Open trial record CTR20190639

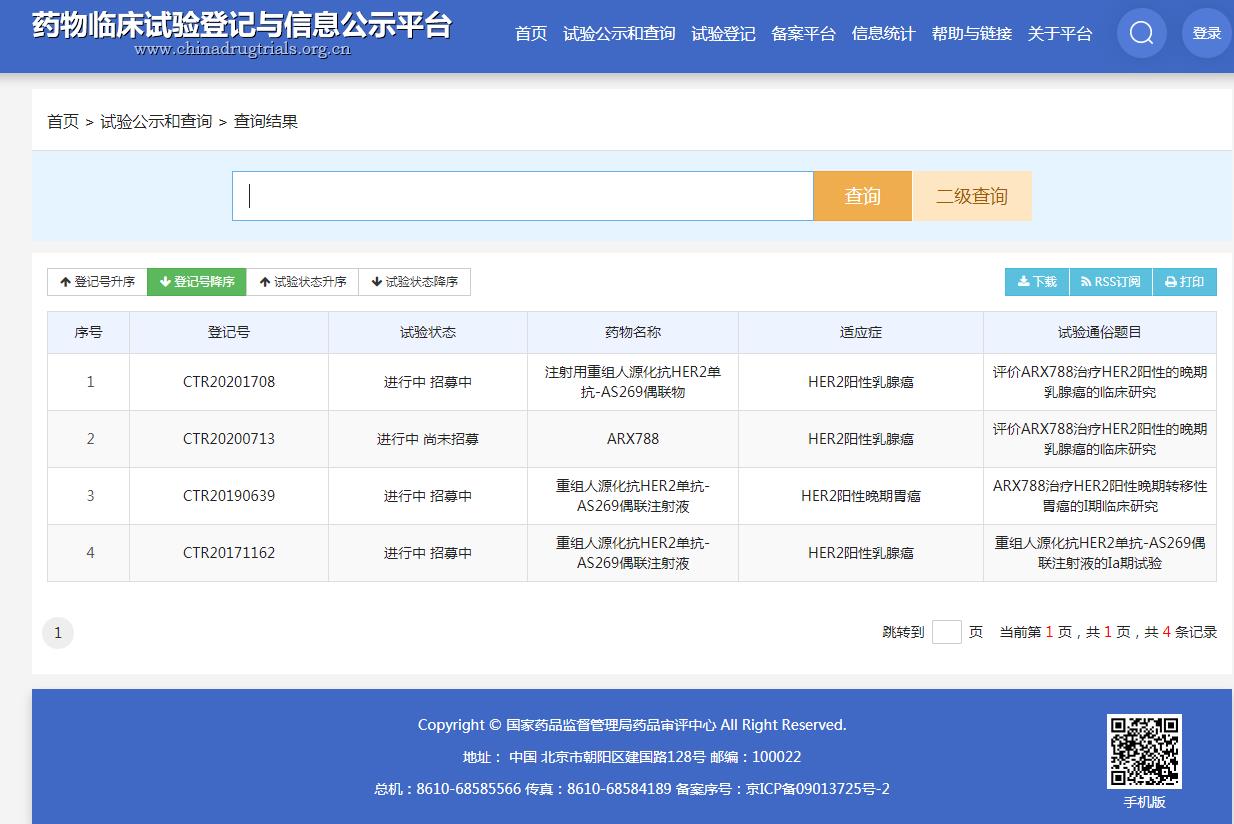click(x=228, y=496)
